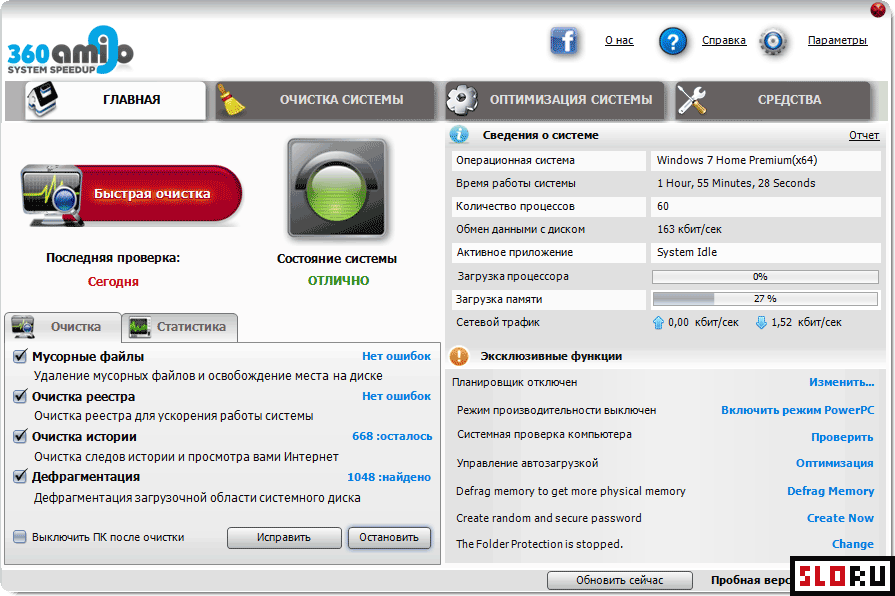895x596 pixels.
Task: Click the wrench and screwdriver tools icon
Action: point(692,100)
